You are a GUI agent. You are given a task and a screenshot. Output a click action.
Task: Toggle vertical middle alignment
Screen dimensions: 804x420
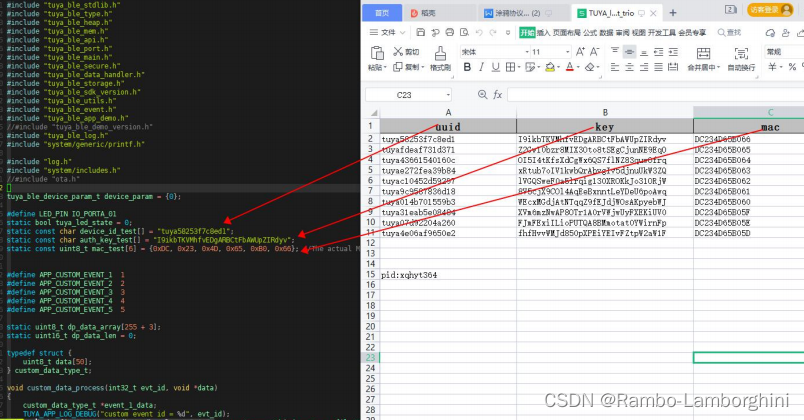[629, 51]
